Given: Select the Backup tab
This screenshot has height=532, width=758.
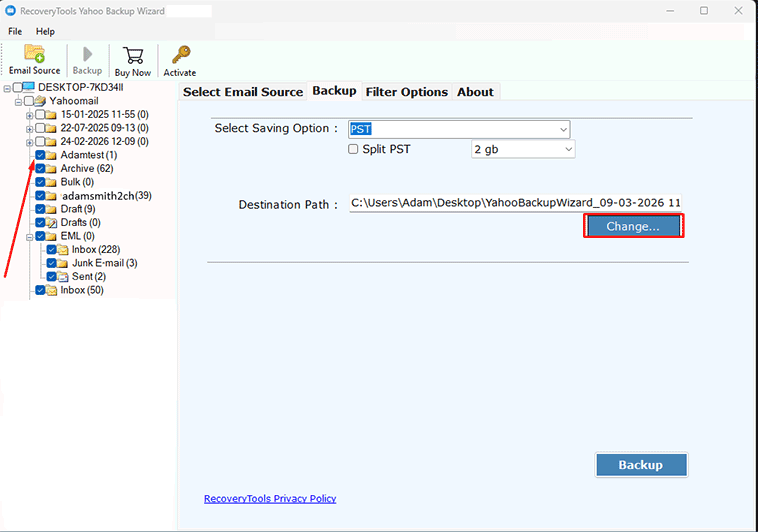Looking at the screenshot, I should tap(334, 91).
